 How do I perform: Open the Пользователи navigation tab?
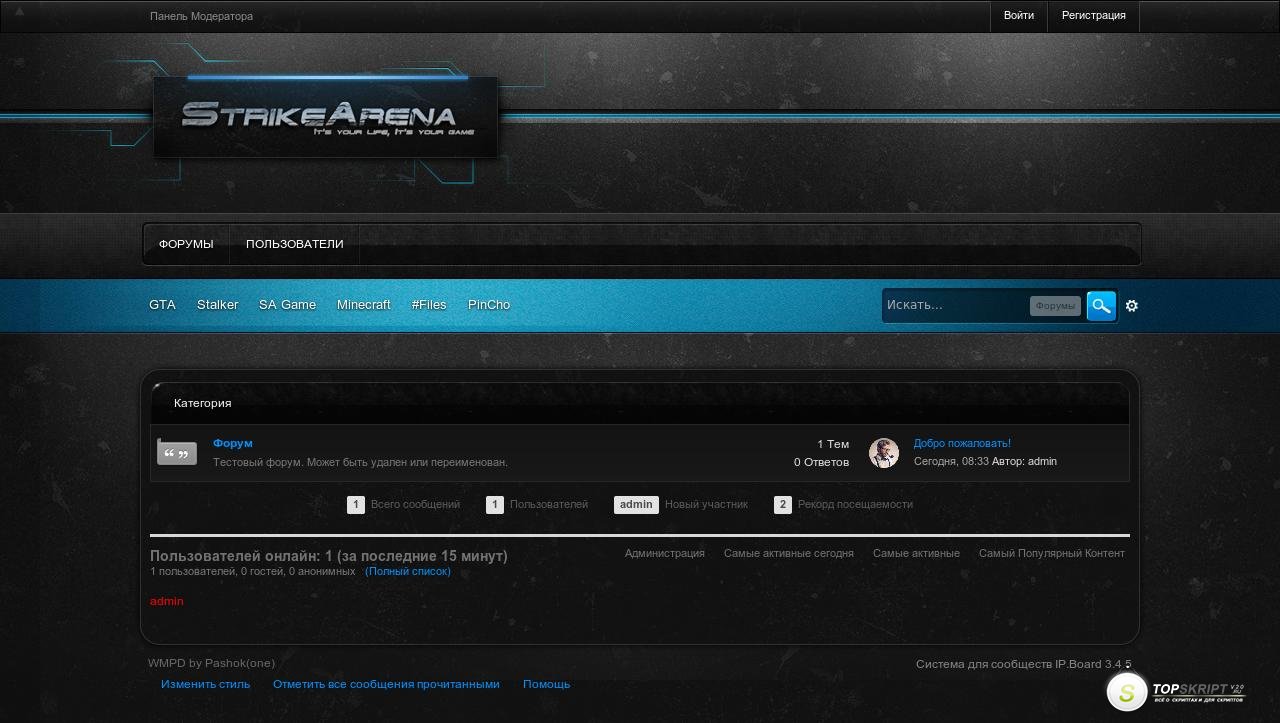coord(294,244)
